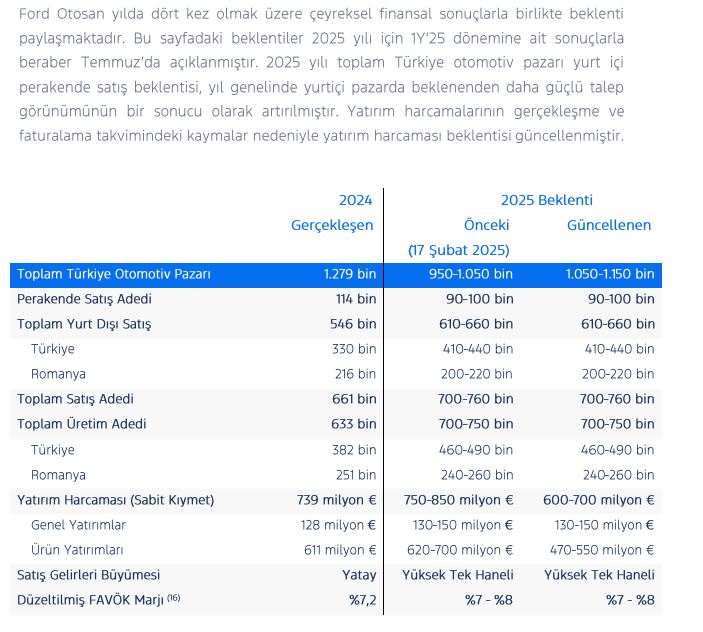Click 'Romanya' under Toplam Yurt Dışı Satış

pyautogui.click(x=58, y=374)
